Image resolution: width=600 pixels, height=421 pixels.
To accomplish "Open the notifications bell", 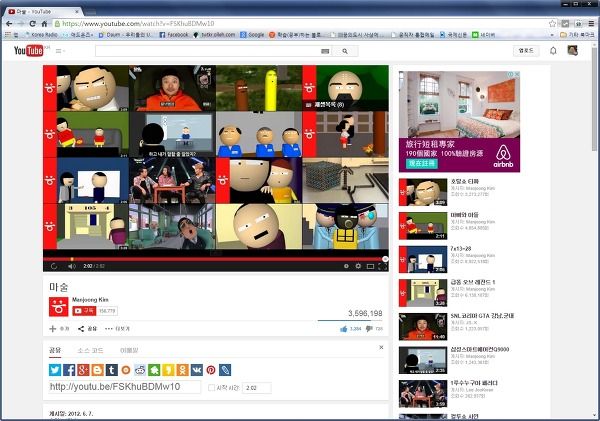I will (x=553, y=51).
